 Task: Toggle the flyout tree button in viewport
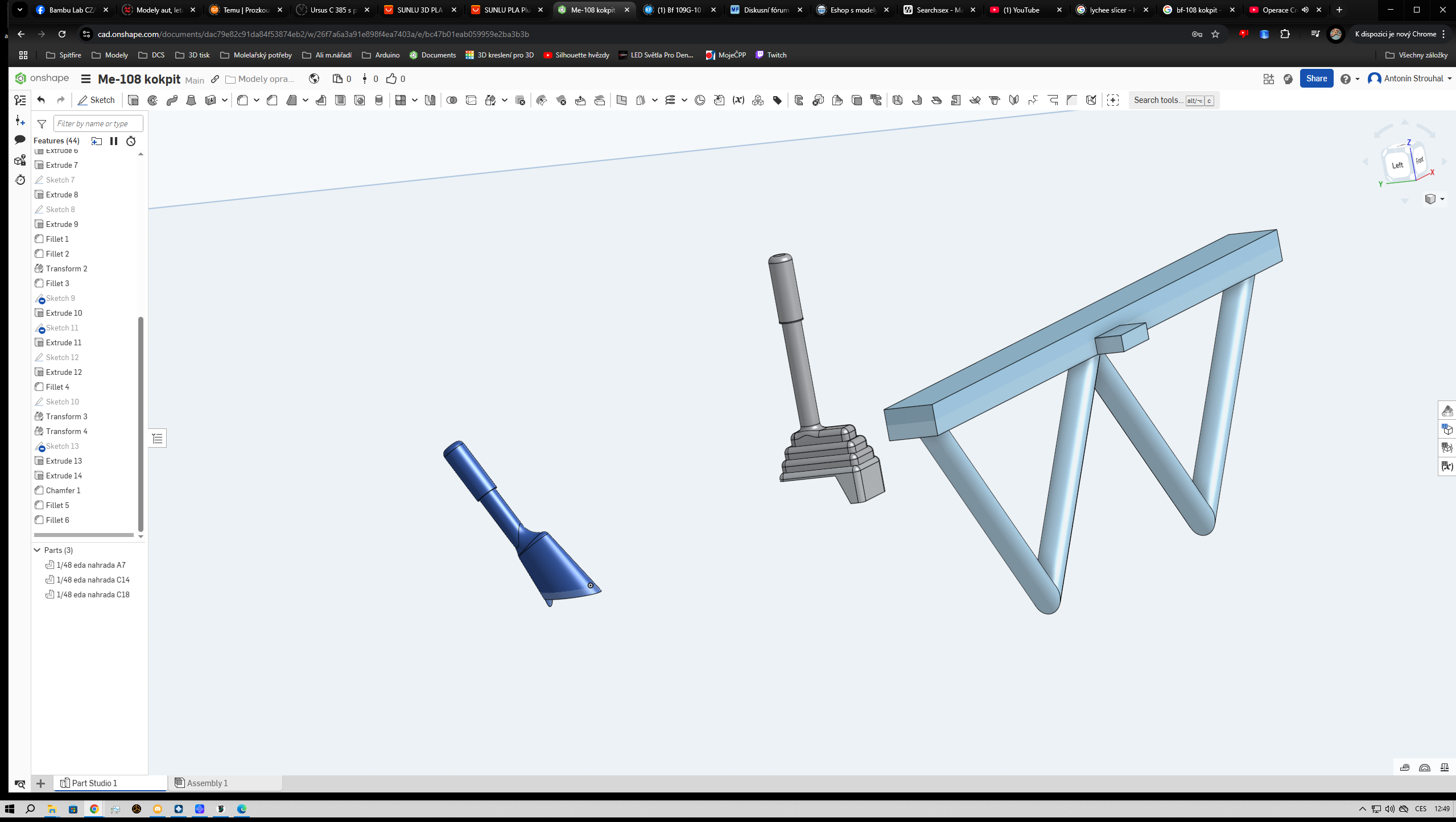coord(158,439)
